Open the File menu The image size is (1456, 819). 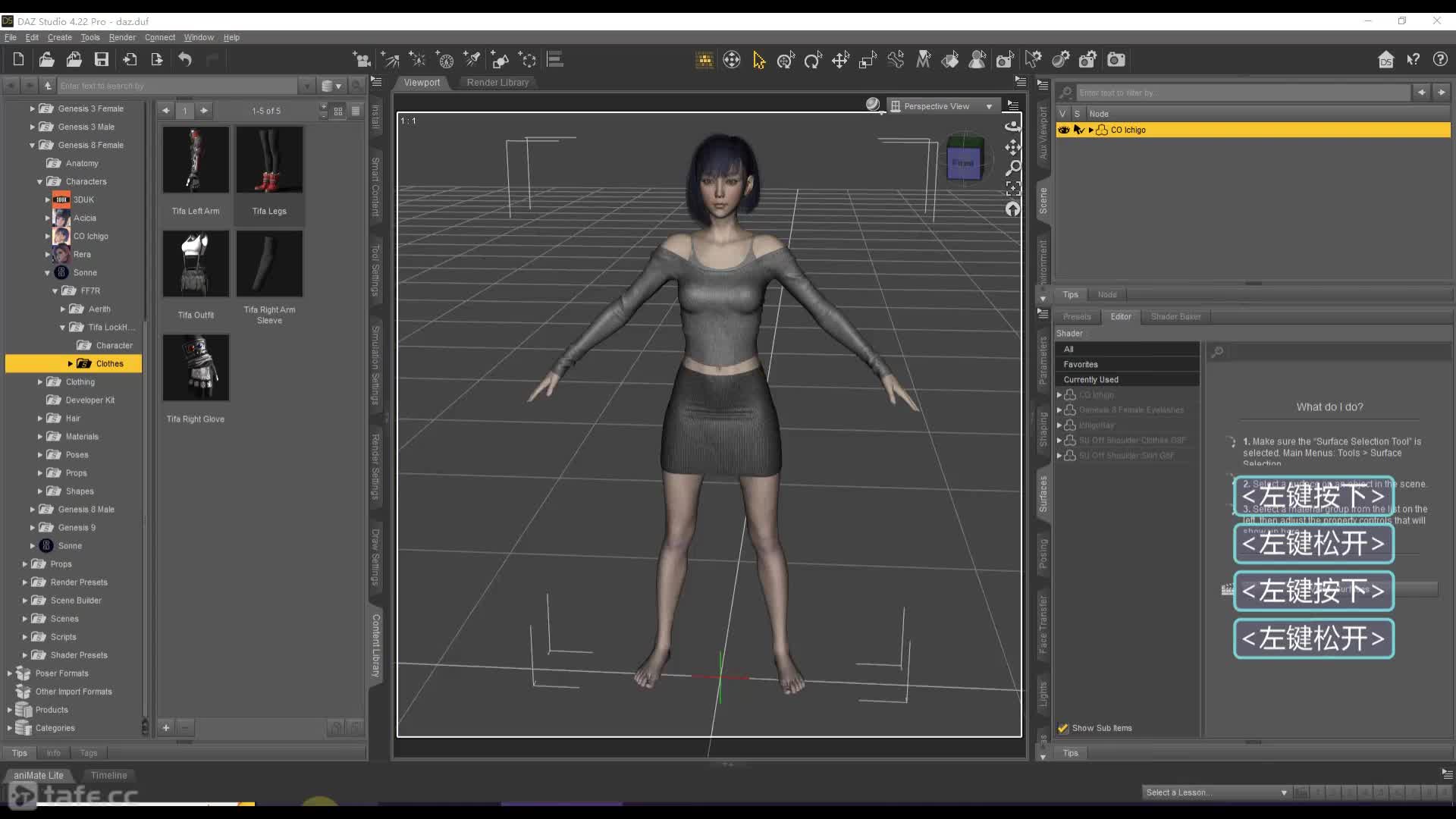11,37
